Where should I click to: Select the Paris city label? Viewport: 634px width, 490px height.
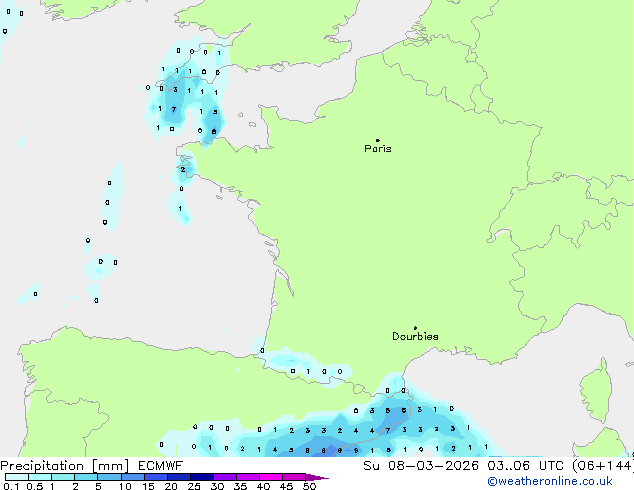378,149
